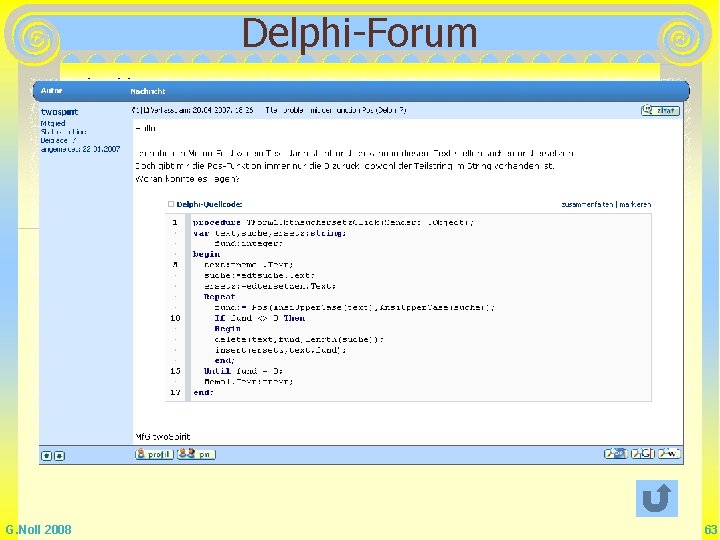Click the code line starting with 'procedure'
The image size is (720, 540).
pos(333,222)
